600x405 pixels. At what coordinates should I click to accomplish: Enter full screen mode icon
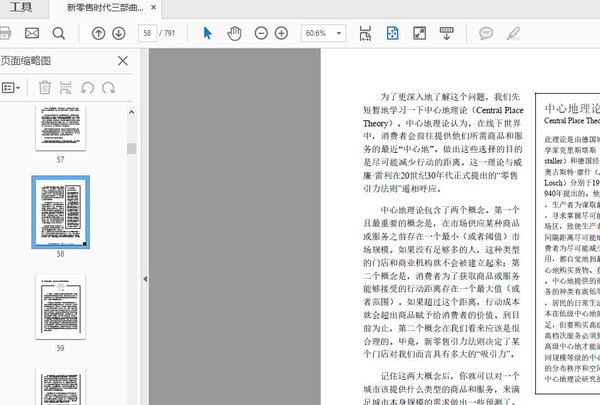click(x=420, y=33)
